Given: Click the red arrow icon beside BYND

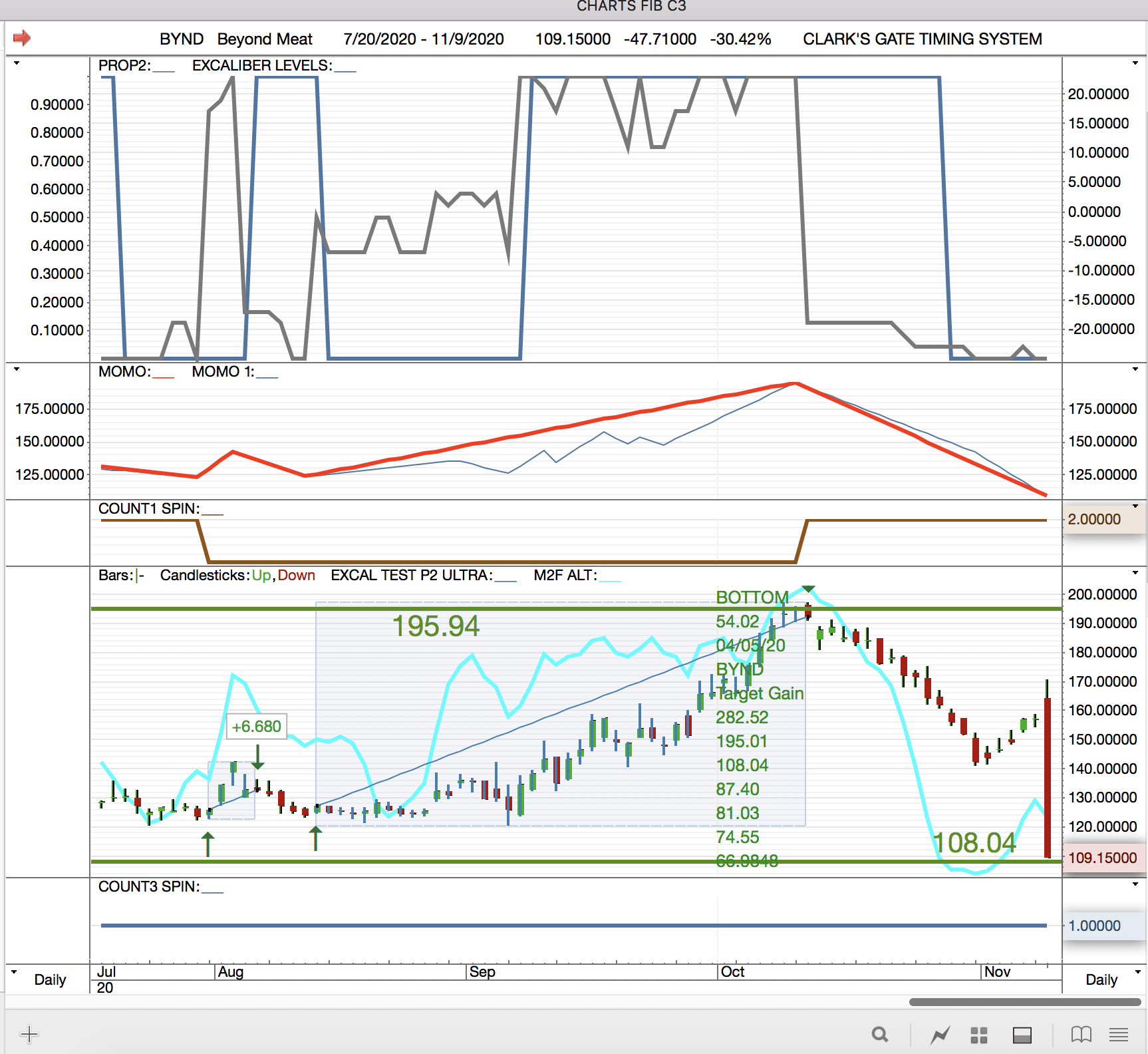Looking at the screenshot, I should tap(22, 38).
